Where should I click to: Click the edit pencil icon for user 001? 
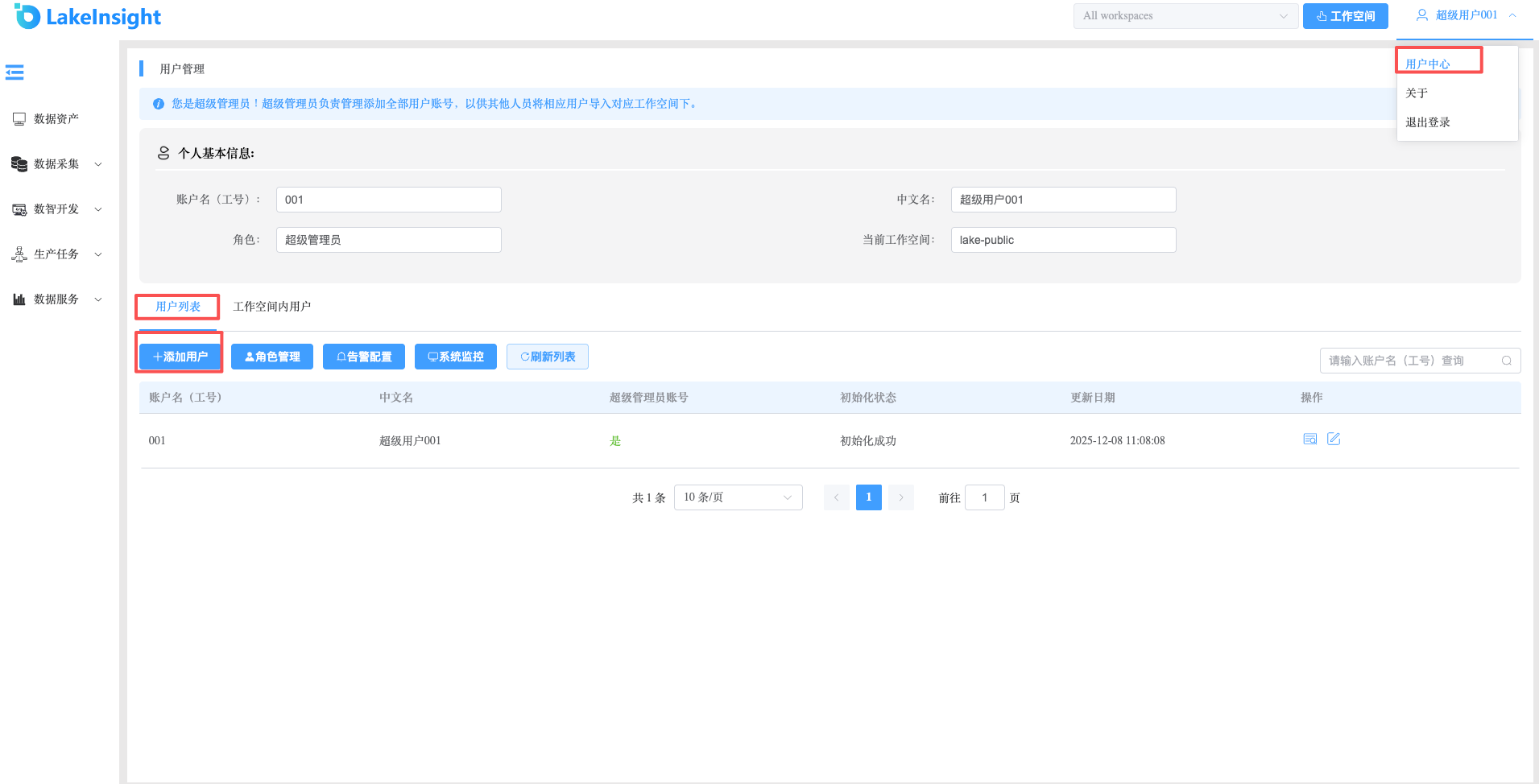[1334, 439]
